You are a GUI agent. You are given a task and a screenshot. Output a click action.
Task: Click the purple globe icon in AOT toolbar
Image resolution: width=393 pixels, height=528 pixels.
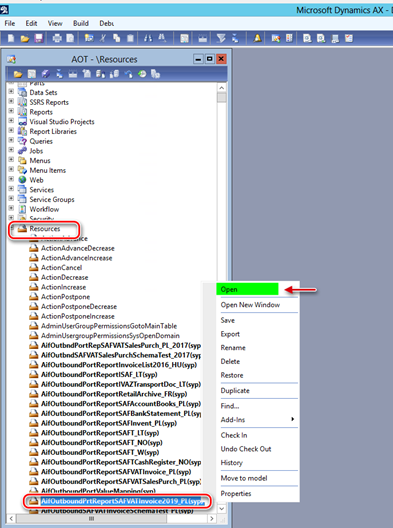(45, 74)
